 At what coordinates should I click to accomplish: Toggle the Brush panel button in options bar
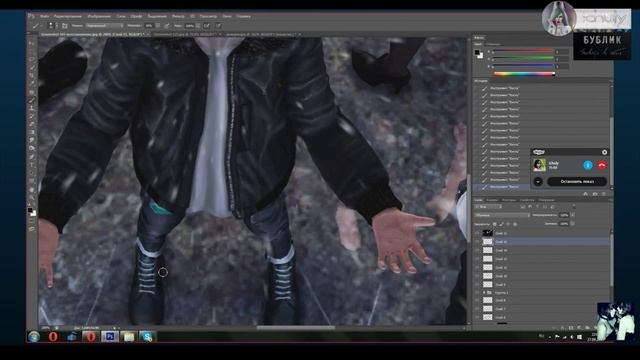pyautogui.click(x=64, y=26)
